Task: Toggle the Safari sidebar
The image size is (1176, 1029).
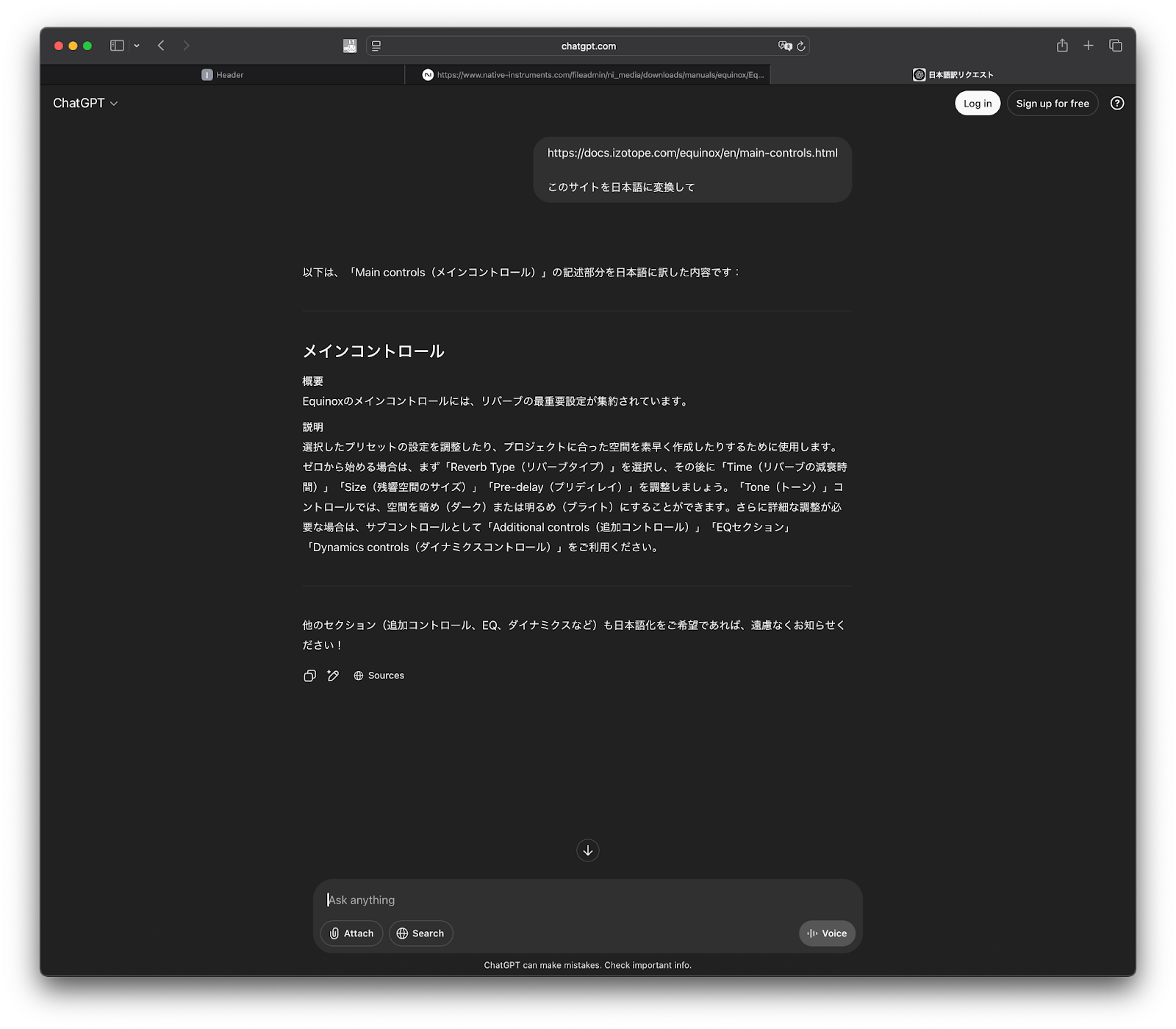Action: 117,46
